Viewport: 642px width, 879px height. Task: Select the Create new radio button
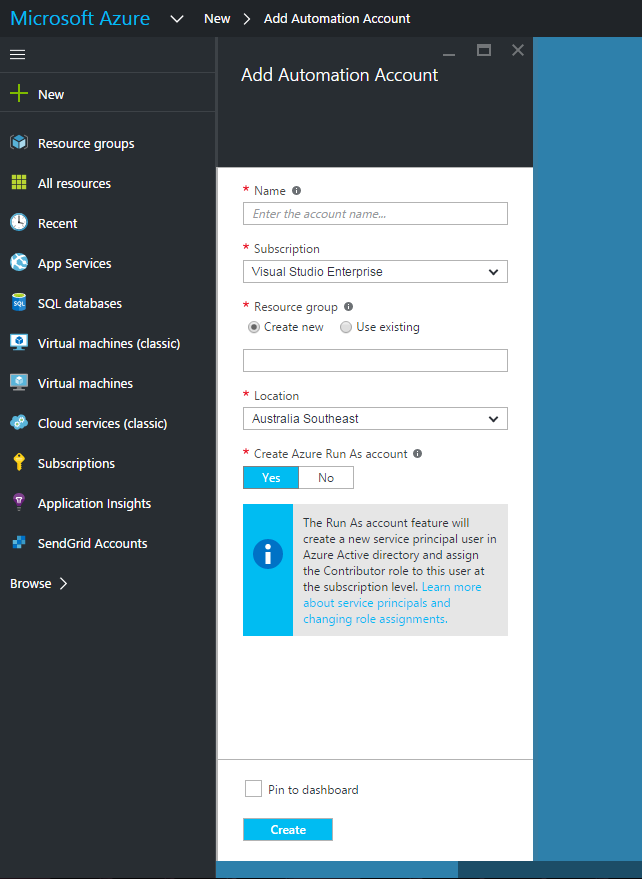pyautogui.click(x=254, y=327)
